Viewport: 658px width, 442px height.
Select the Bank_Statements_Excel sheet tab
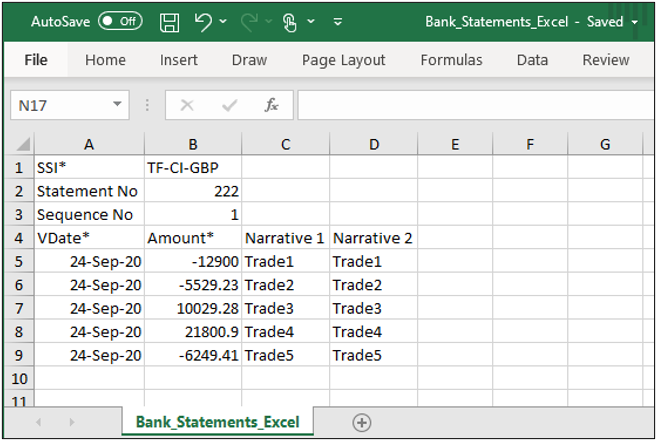coord(217,422)
